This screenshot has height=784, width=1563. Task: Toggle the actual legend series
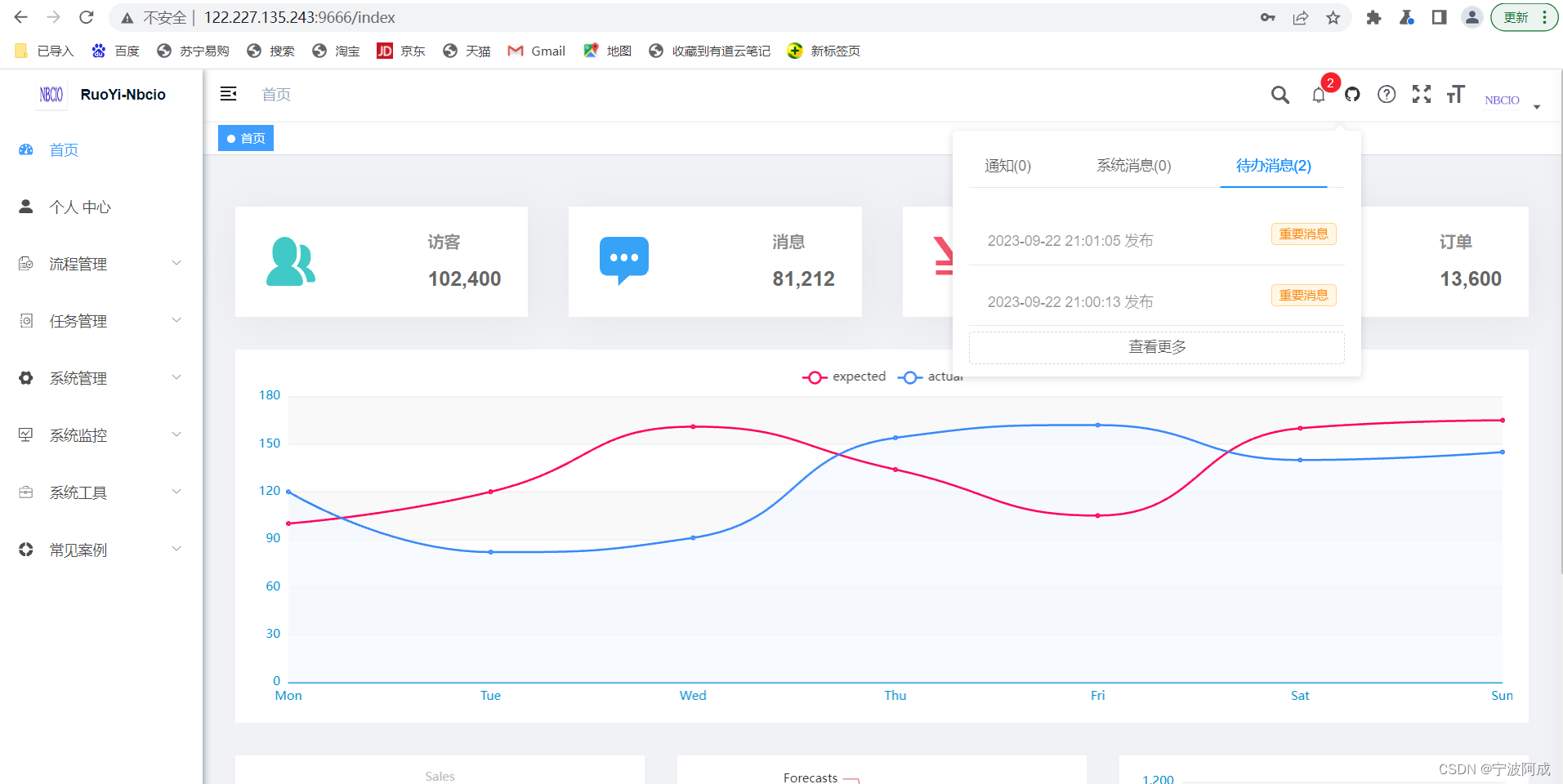(x=931, y=376)
